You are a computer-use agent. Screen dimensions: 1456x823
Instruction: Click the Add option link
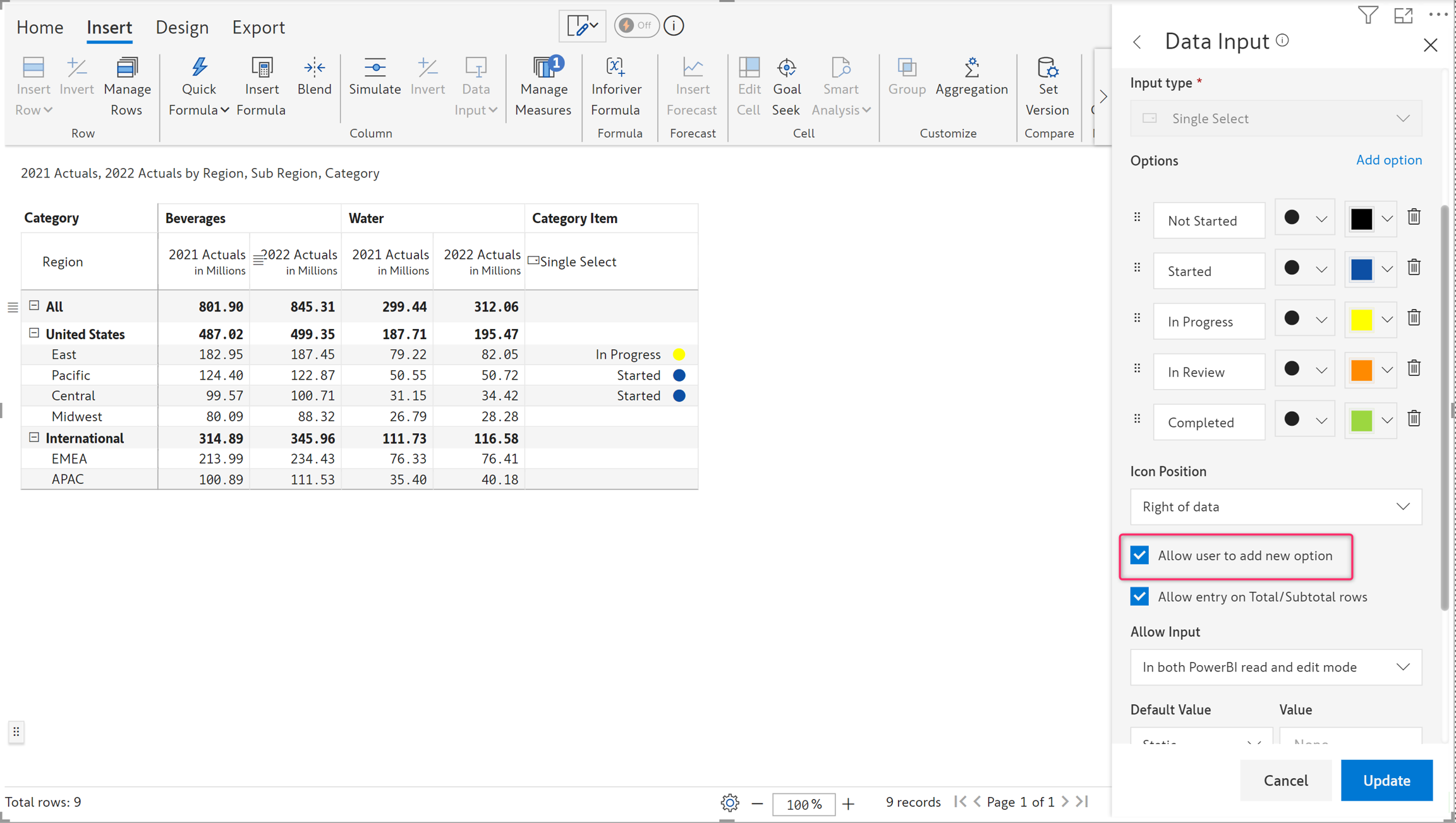[x=1388, y=160]
